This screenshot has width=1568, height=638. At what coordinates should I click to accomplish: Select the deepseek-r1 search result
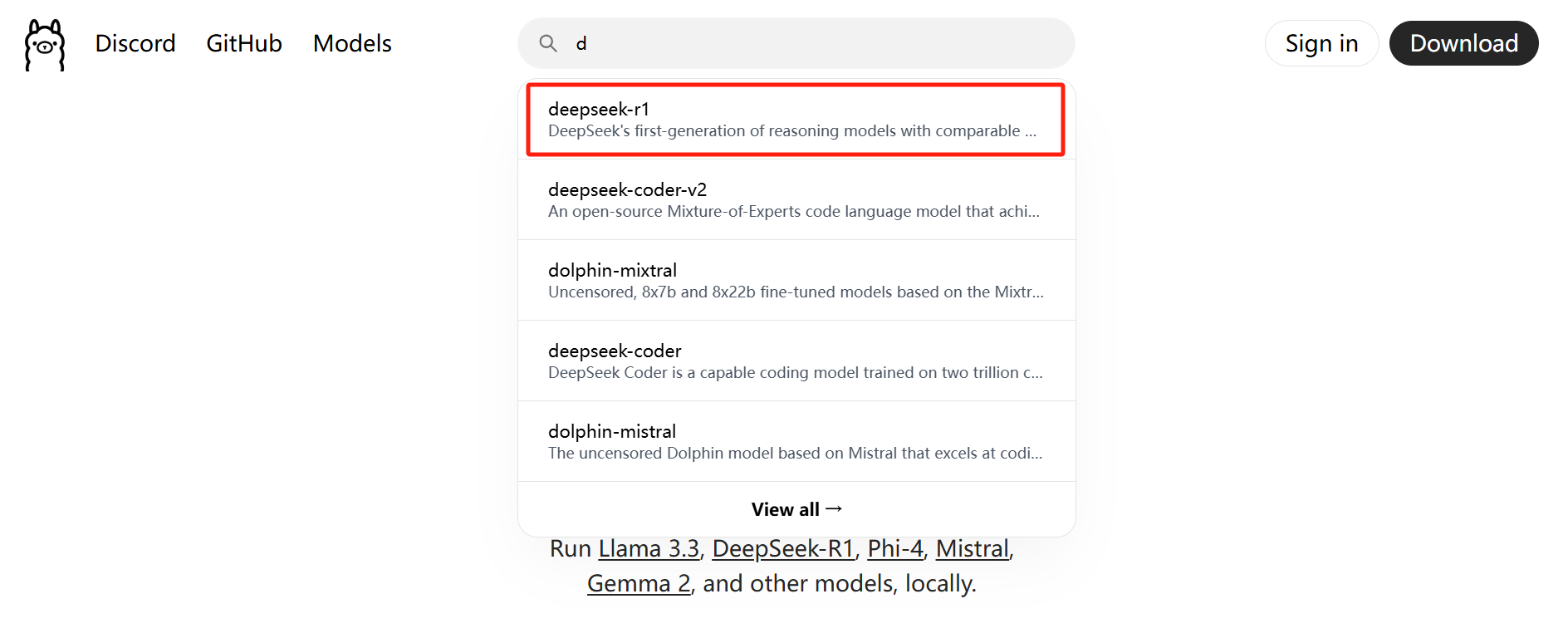(x=599, y=109)
